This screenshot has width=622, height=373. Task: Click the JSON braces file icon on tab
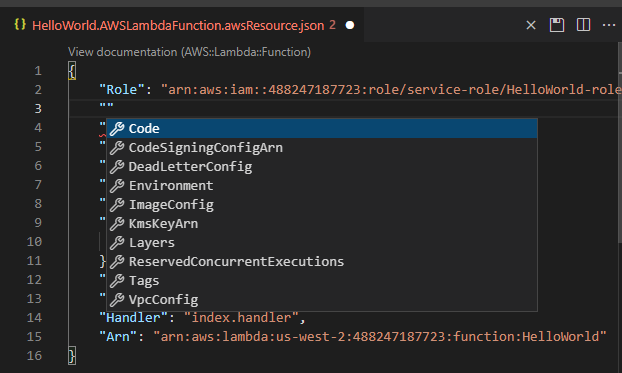[20, 24]
